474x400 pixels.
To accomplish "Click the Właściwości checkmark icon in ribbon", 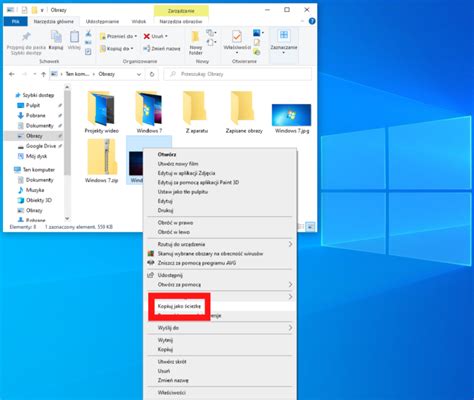I will 237,36.
